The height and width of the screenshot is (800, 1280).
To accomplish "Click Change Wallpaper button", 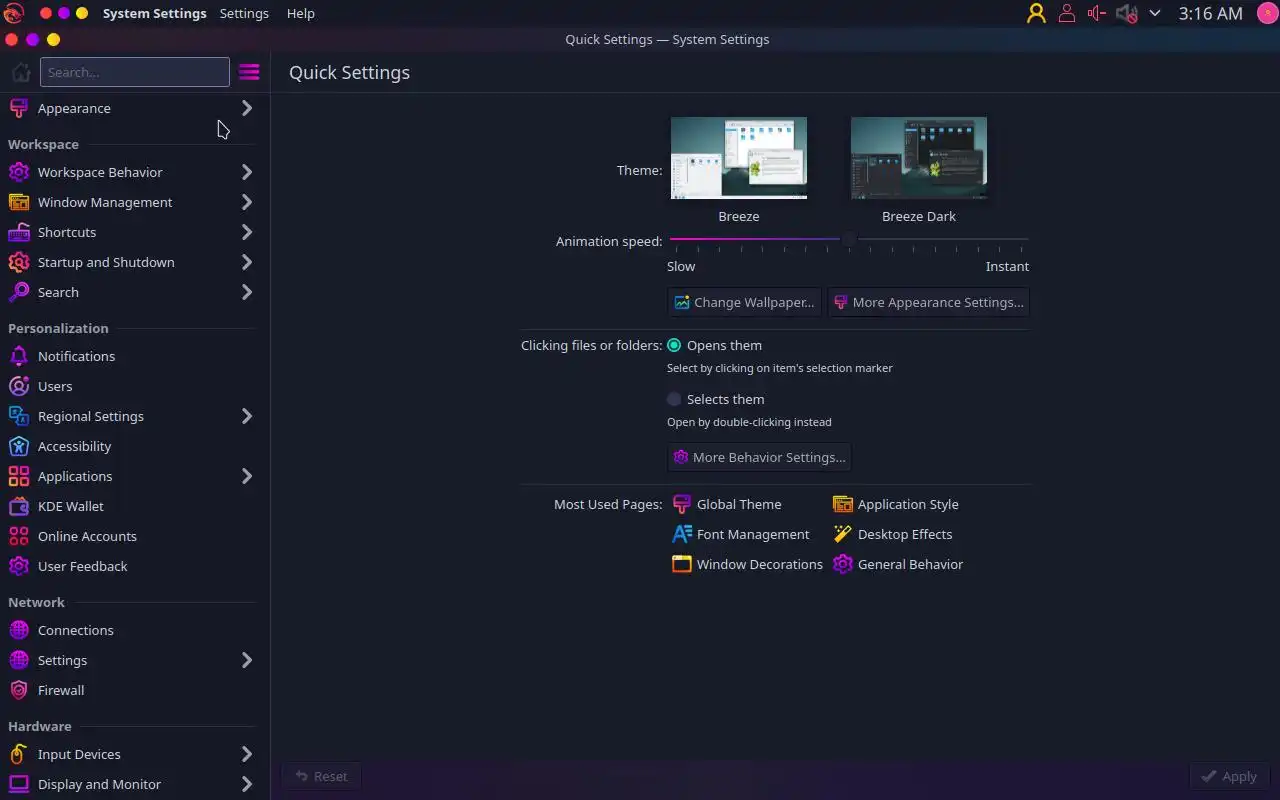I will point(744,302).
